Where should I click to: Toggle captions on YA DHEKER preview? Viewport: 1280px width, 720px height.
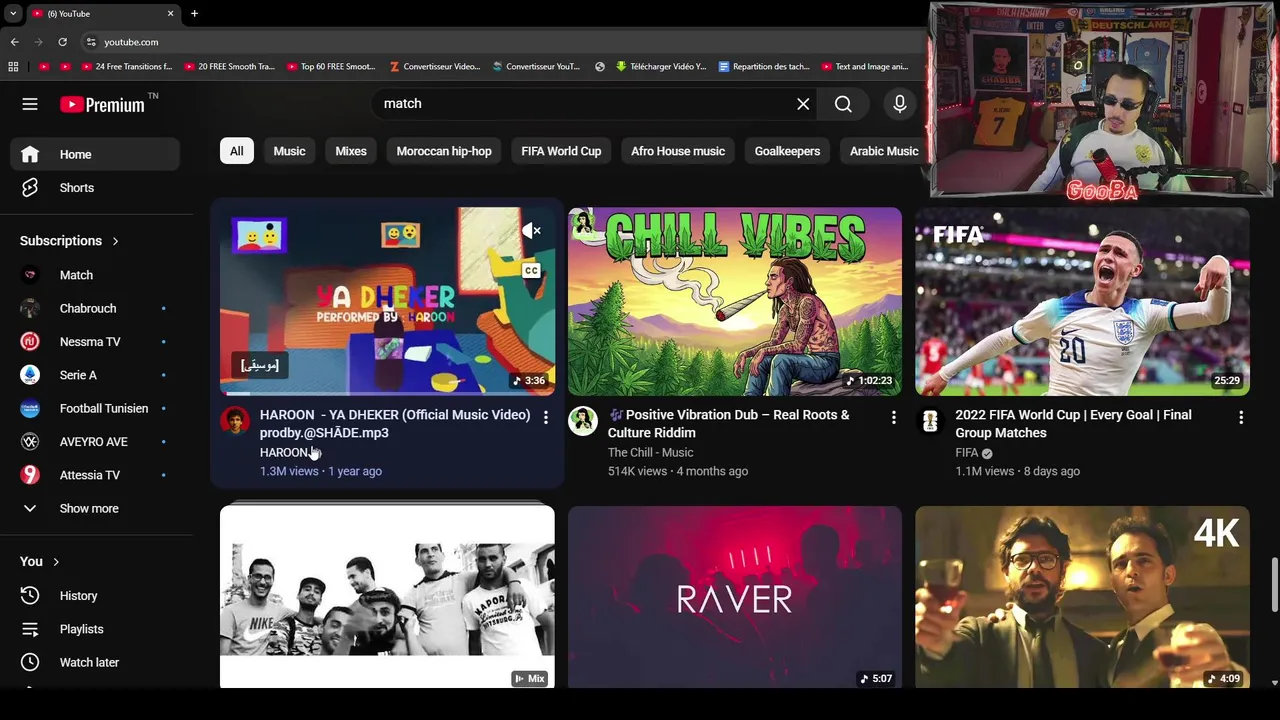[532, 271]
